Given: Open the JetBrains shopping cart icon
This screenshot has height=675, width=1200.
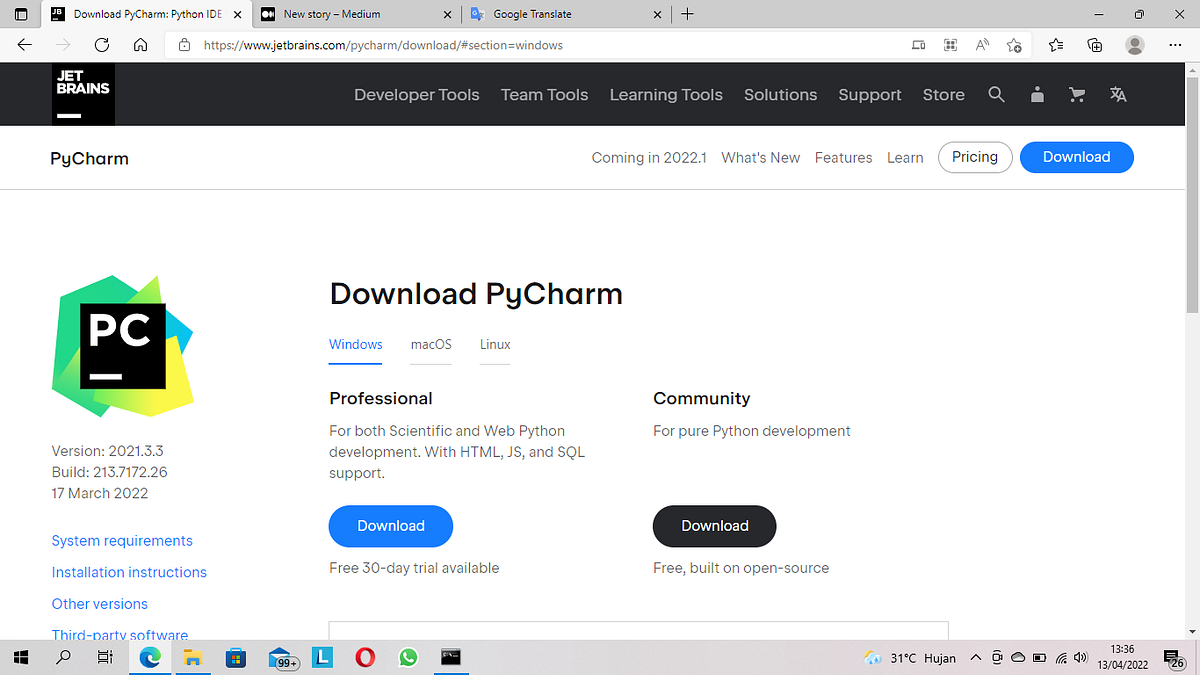Looking at the screenshot, I should click(x=1076, y=94).
